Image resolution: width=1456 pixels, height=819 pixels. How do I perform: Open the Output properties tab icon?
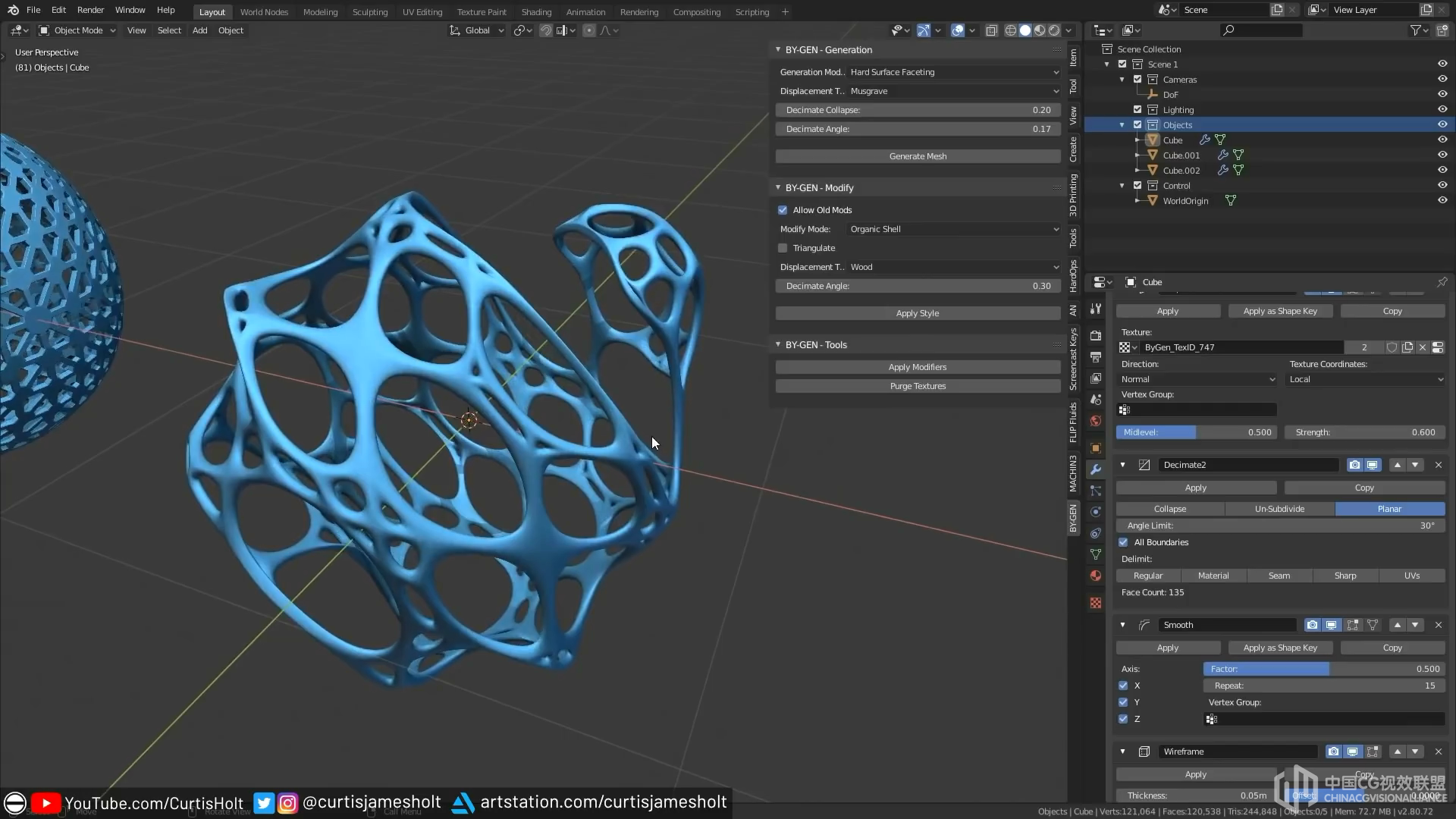(x=1096, y=356)
